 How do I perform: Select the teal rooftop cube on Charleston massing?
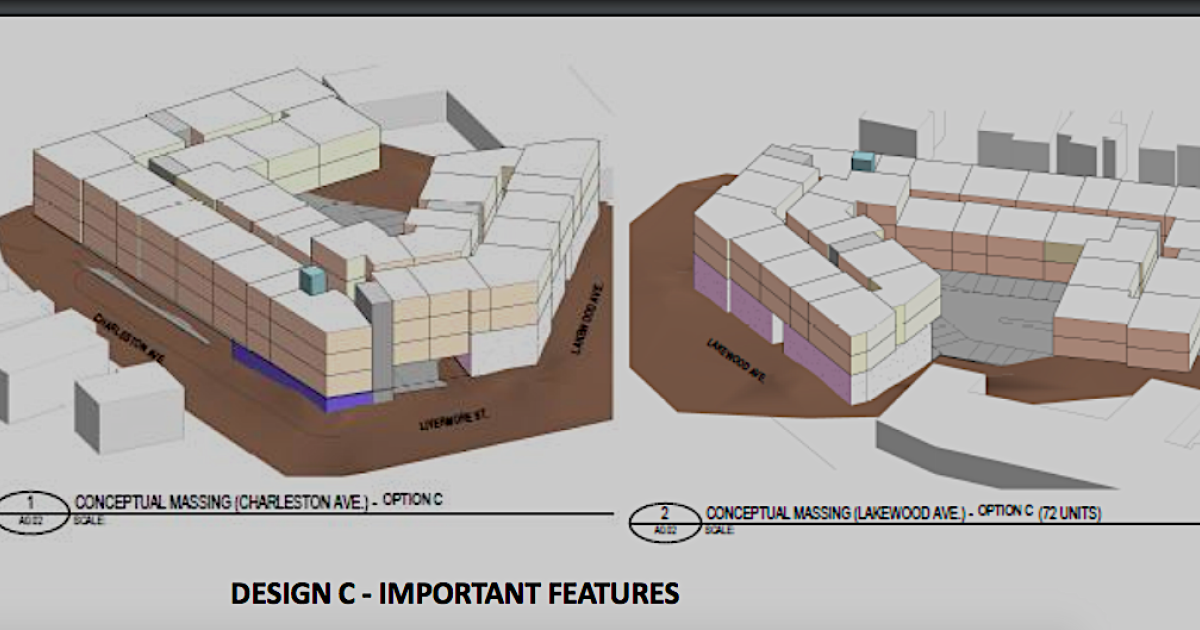tap(314, 281)
